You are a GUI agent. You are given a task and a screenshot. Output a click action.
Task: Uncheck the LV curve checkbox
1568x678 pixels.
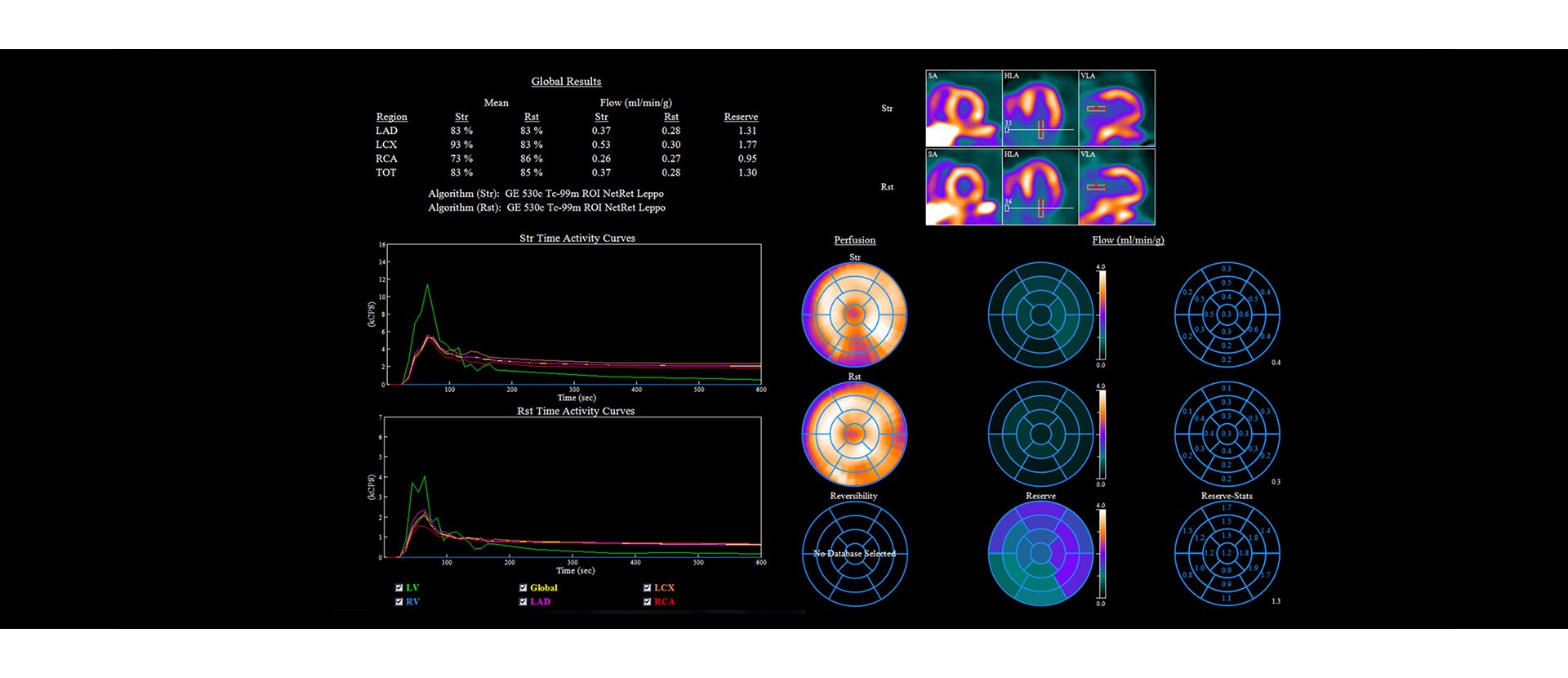(x=399, y=587)
